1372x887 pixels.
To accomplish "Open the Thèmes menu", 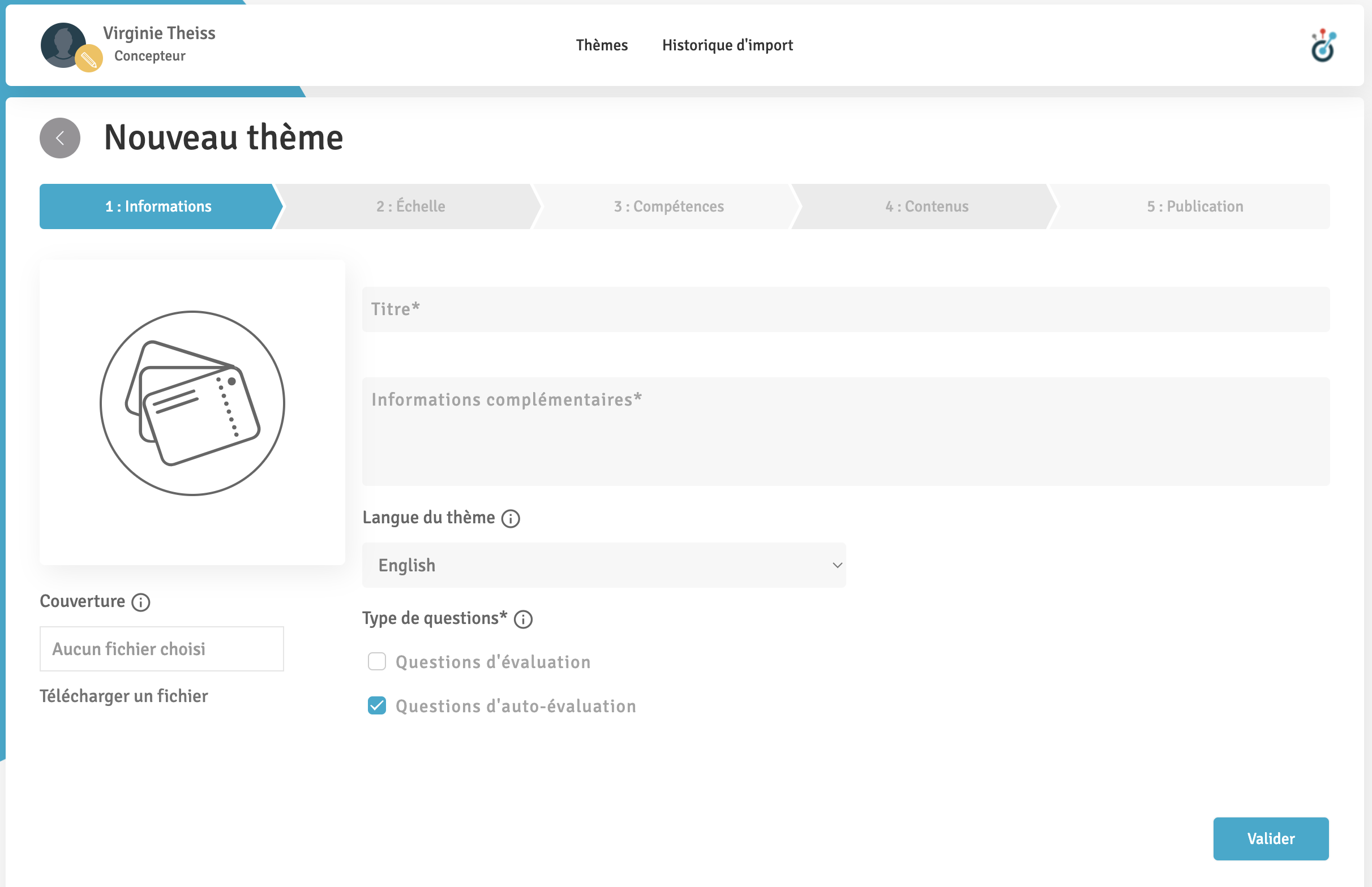I will pos(602,45).
